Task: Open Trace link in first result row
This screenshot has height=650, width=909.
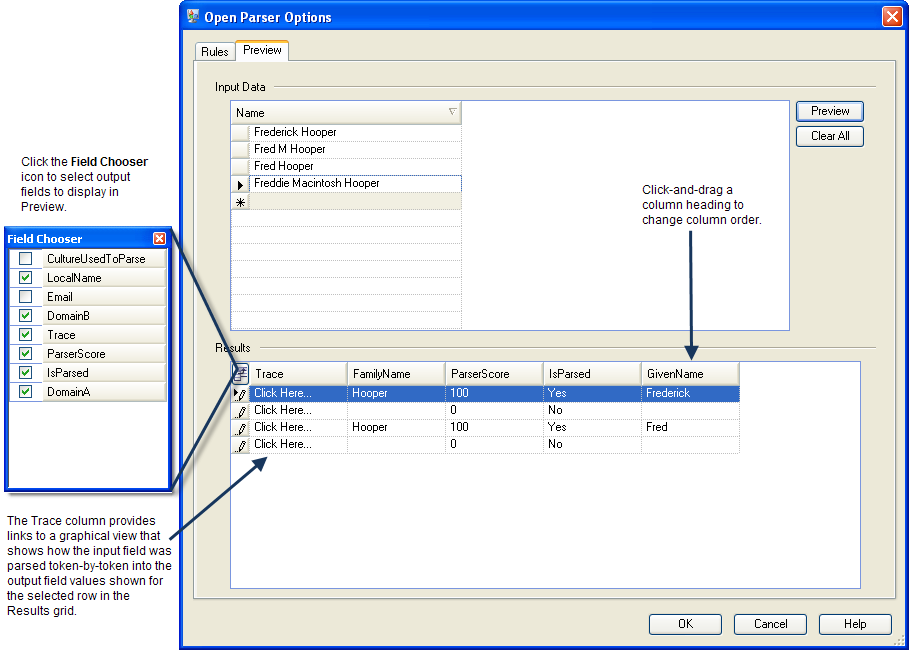Action: pyautogui.click(x=282, y=394)
